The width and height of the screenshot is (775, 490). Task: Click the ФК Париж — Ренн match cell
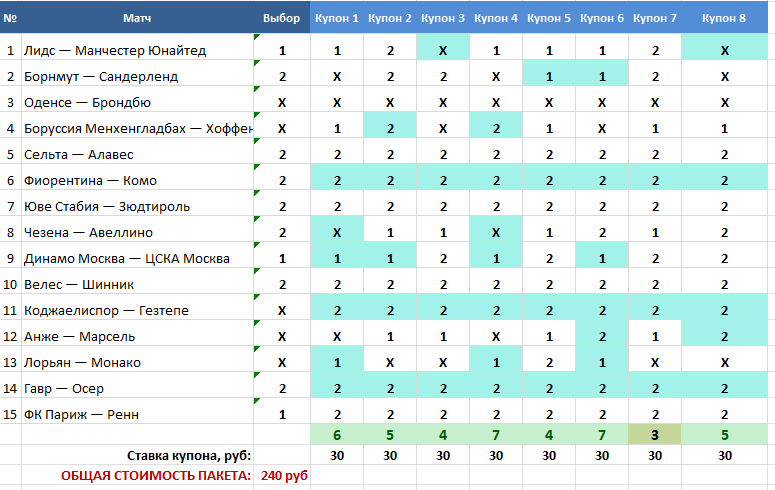[x=137, y=414]
